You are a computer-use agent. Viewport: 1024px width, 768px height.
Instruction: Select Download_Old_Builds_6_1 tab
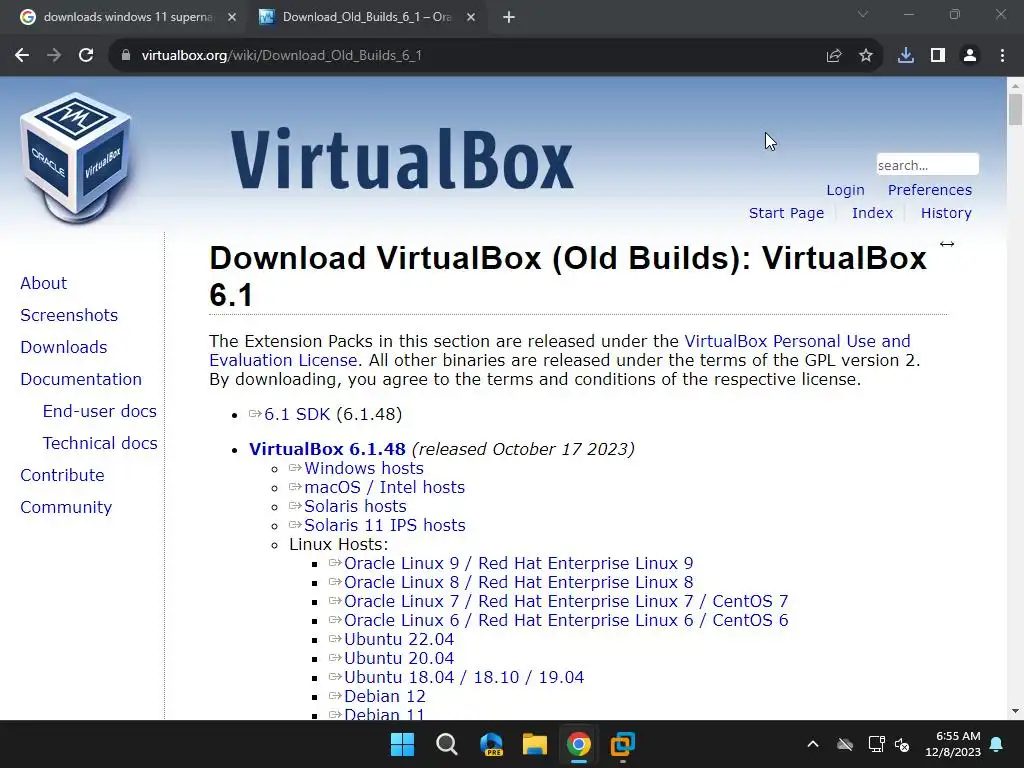[366, 18]
